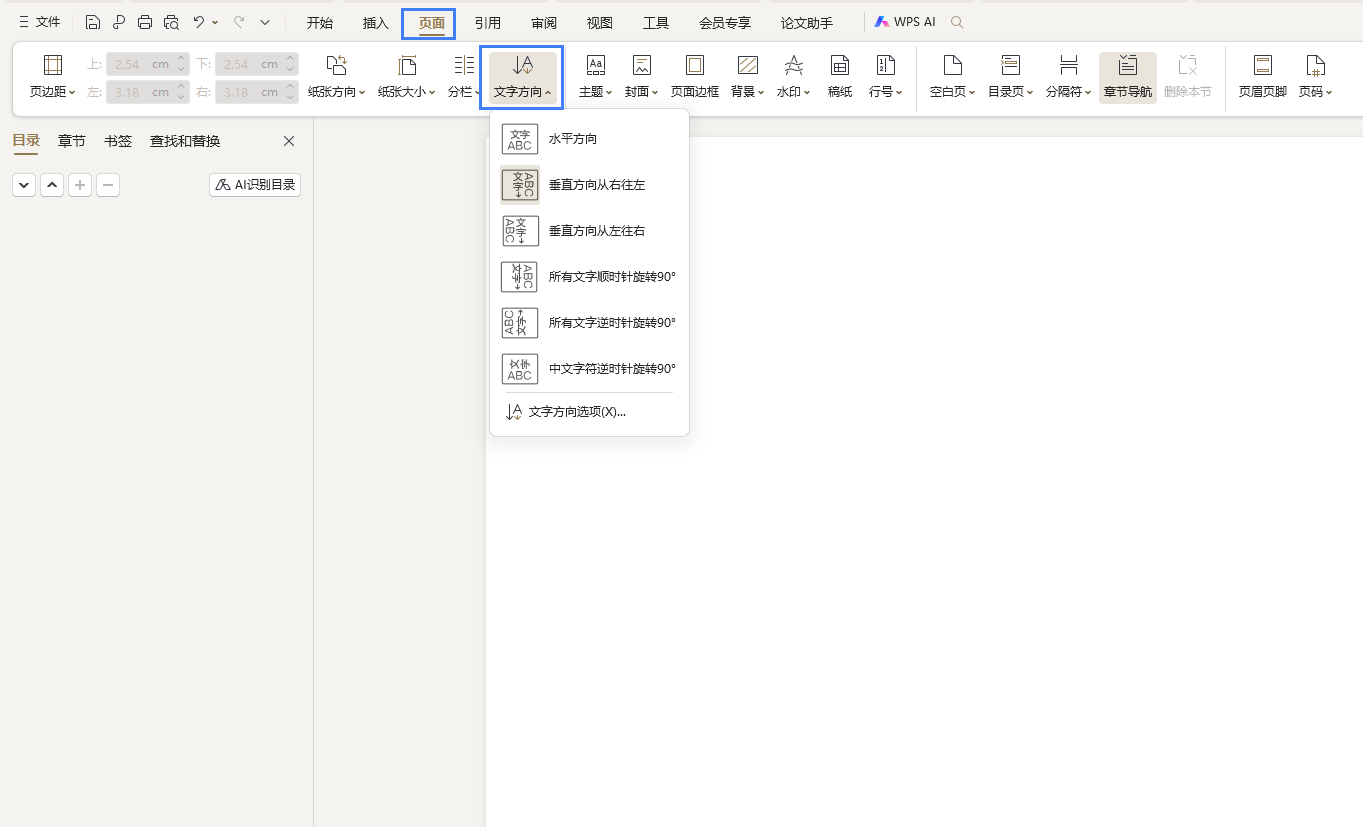
Task: Click the 页眉页脚 header footer icon
Action: [1263, 78]
